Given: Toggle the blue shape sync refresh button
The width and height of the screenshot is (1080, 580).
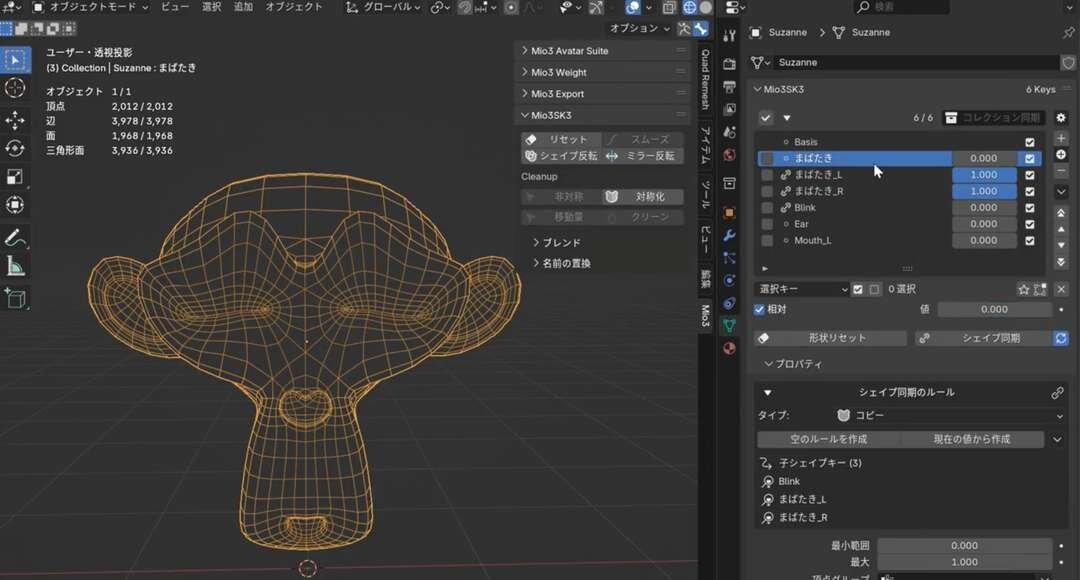Looking at the screenshot, I should coord(1061,338).
